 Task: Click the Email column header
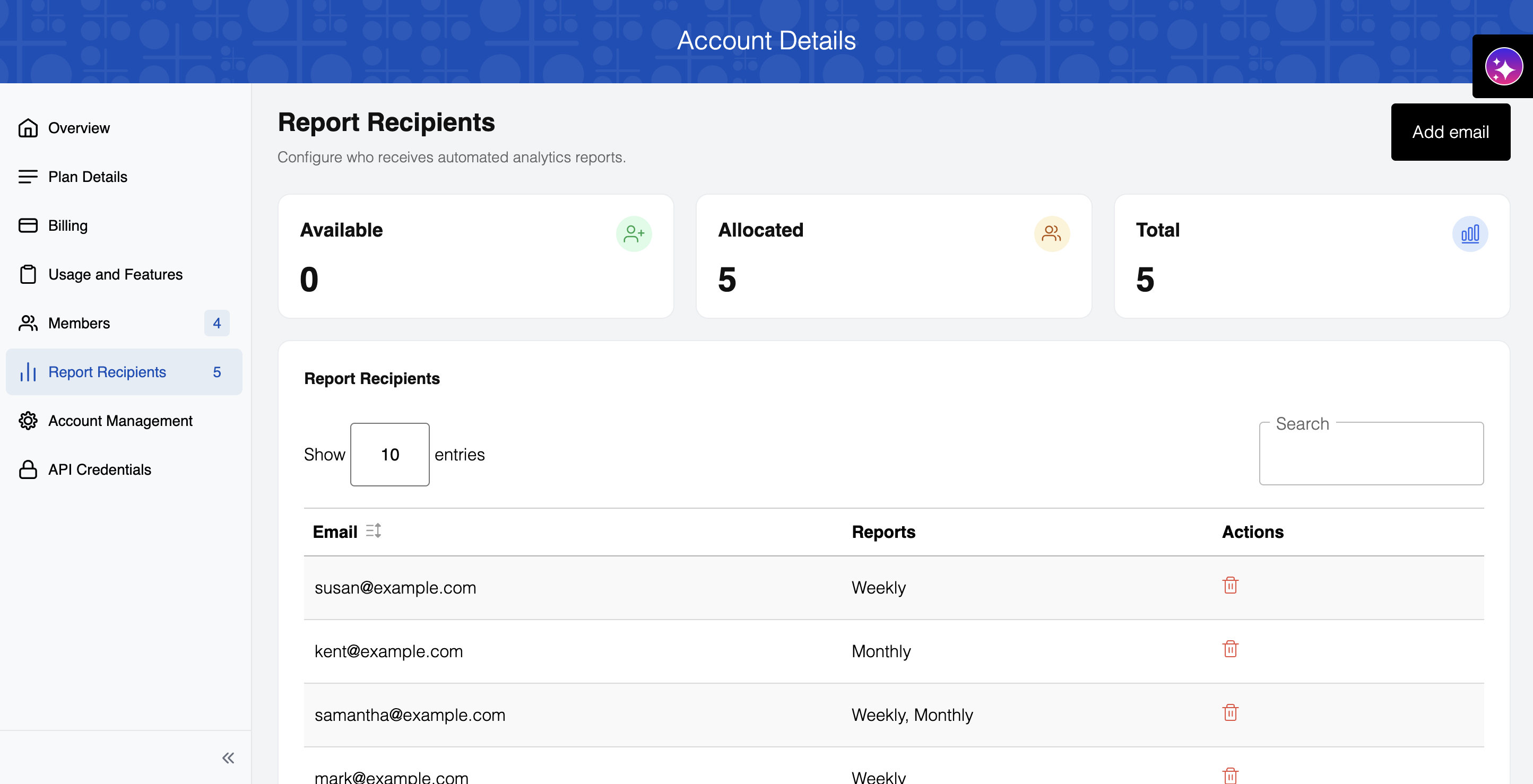click(335, 532)
